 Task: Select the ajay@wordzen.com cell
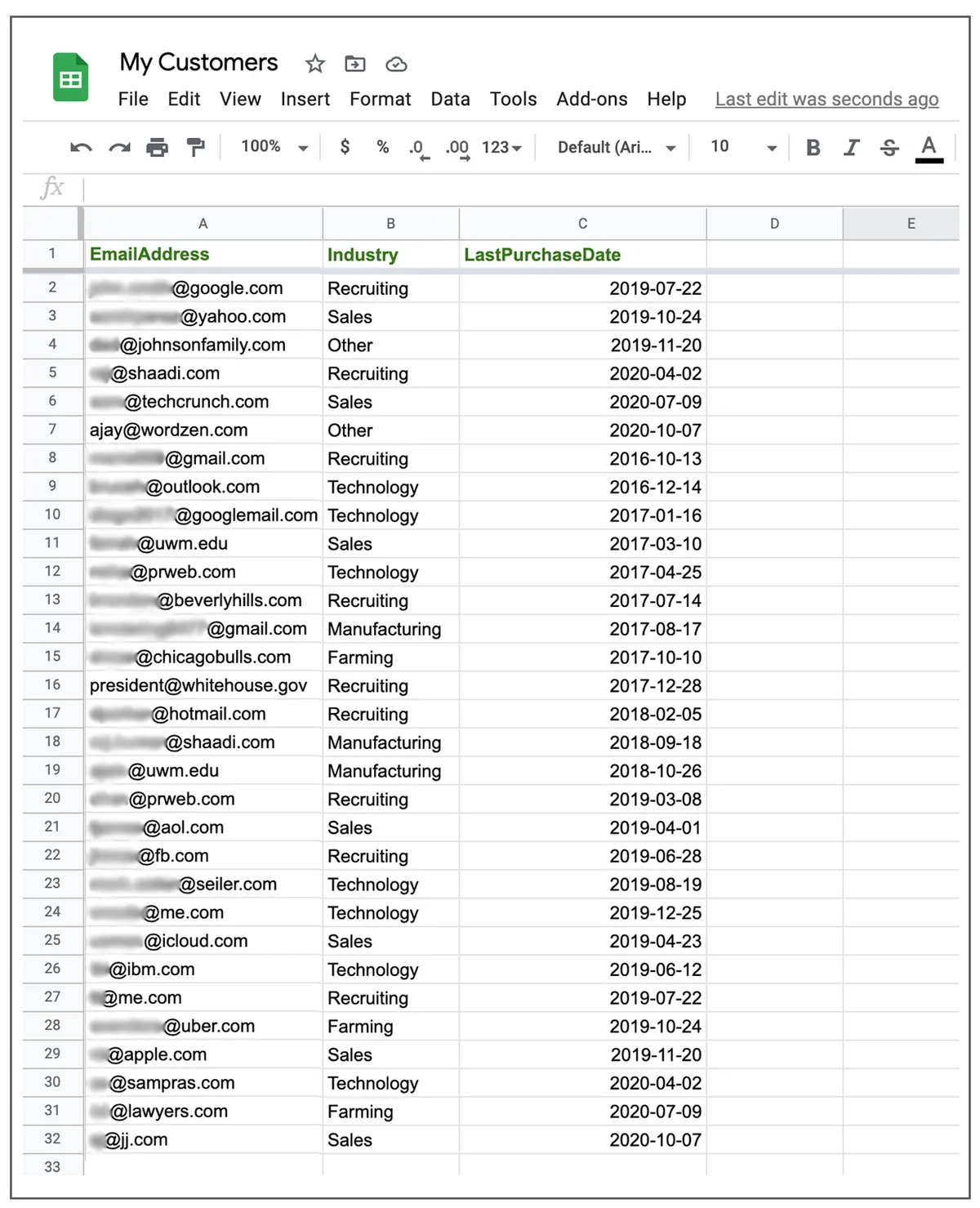pos(203,430)
